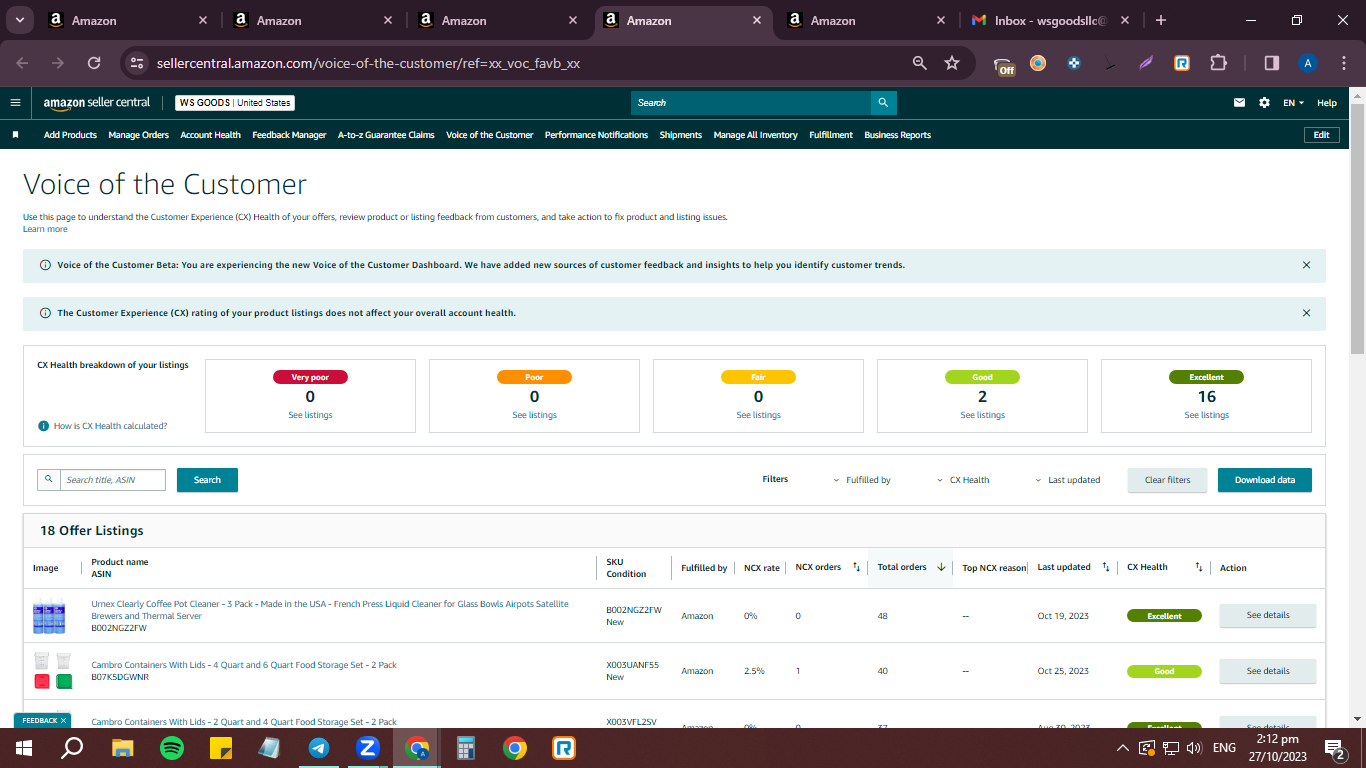Click the purple feather extension icon
Screen dimensions: 1366x768
(1146, 63)
